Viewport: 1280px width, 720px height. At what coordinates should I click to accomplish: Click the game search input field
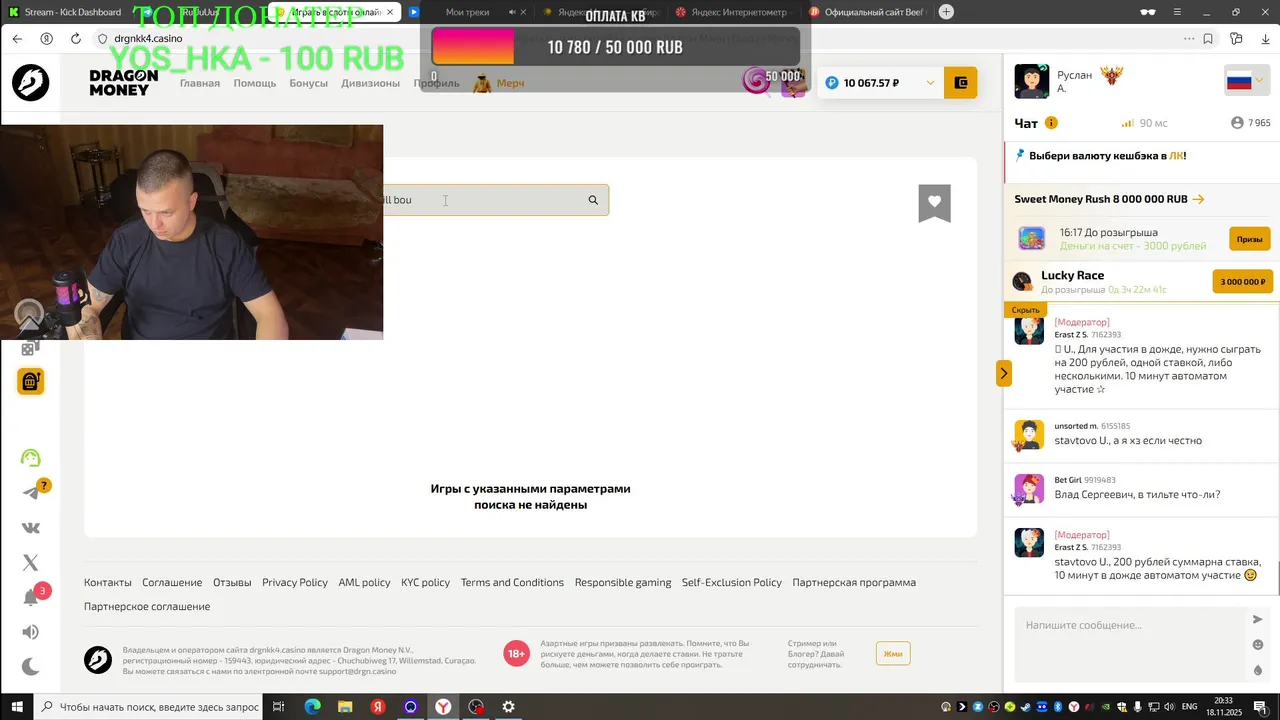point(482,200)
